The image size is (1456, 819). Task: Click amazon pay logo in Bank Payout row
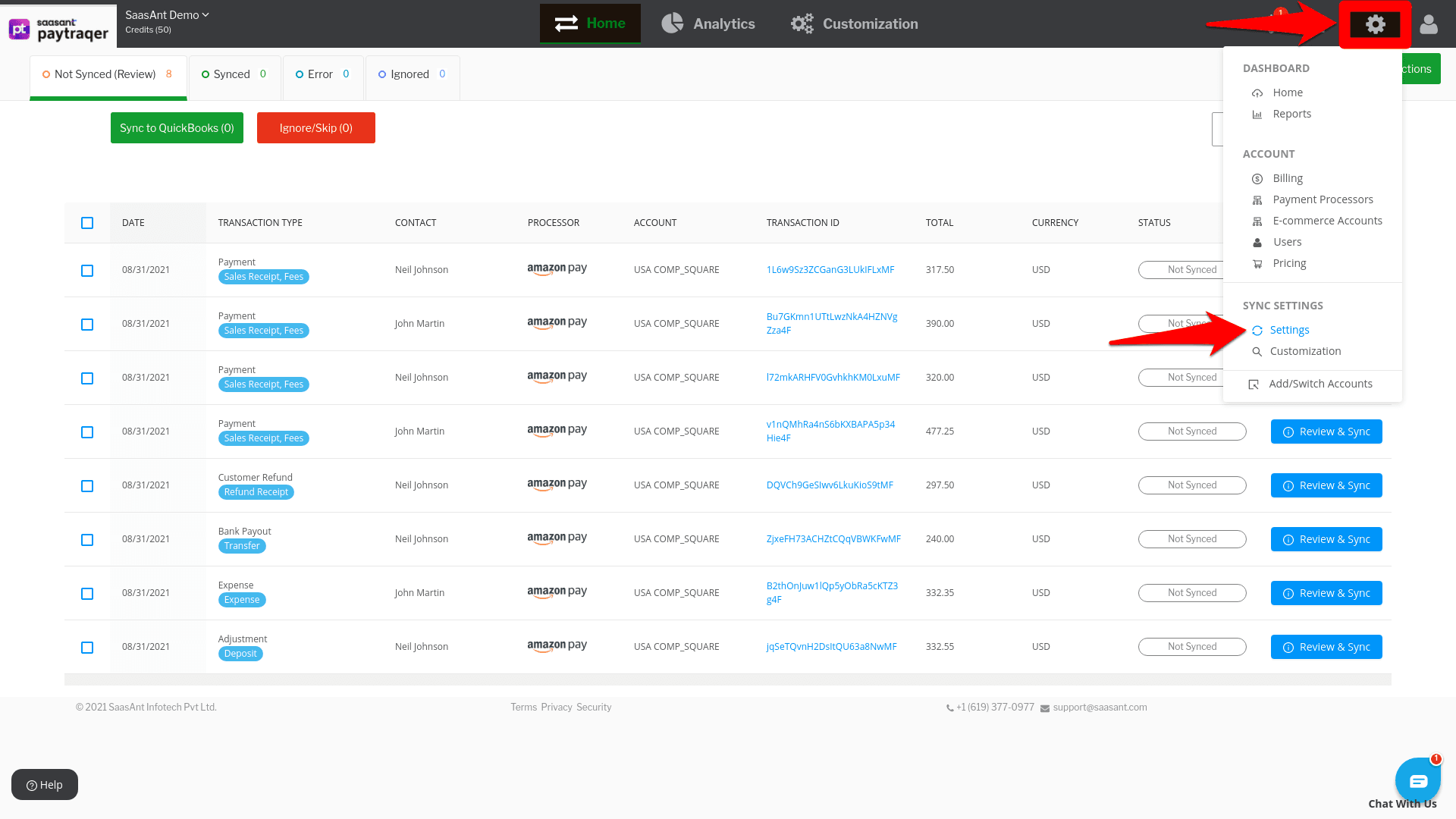(x=557, y=538)
